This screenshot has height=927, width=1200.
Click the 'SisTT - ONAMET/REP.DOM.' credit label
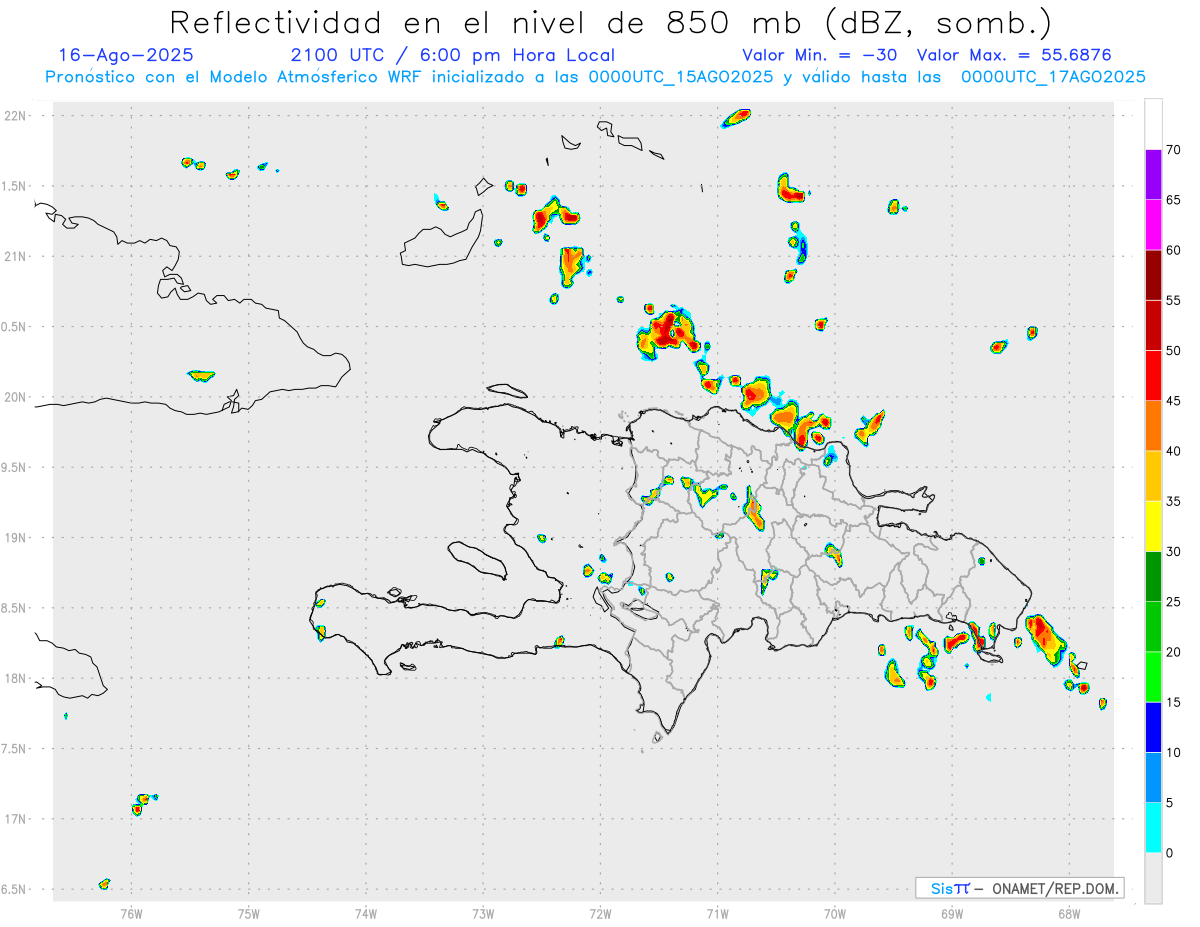tap(1020, 888)
